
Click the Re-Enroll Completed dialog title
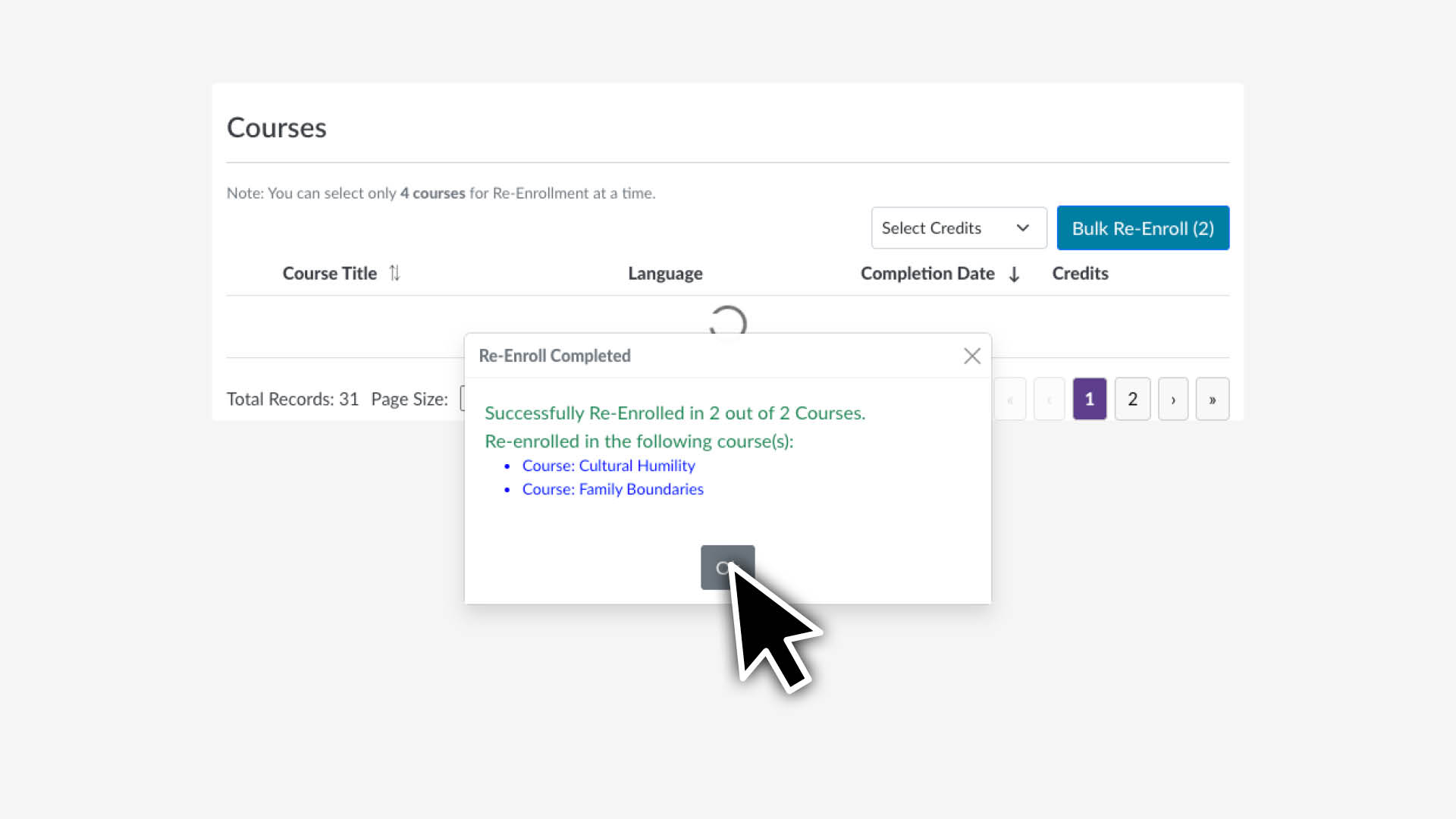tap(554, 356)
